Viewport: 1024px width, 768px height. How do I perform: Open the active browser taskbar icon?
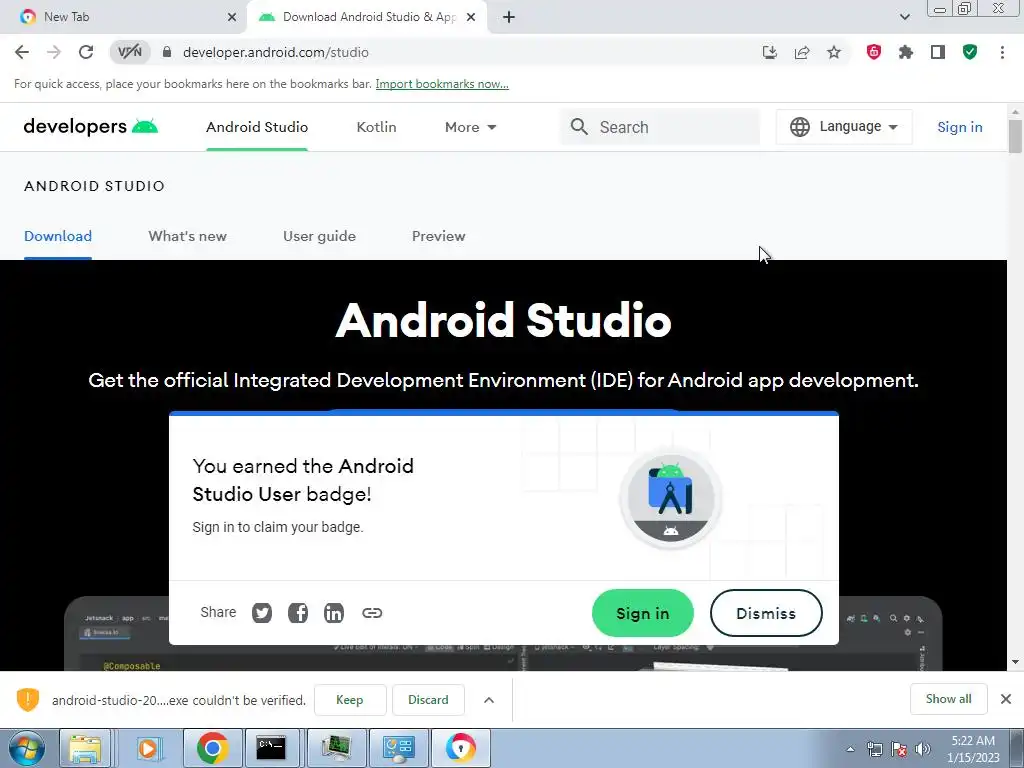click(461, 748)
